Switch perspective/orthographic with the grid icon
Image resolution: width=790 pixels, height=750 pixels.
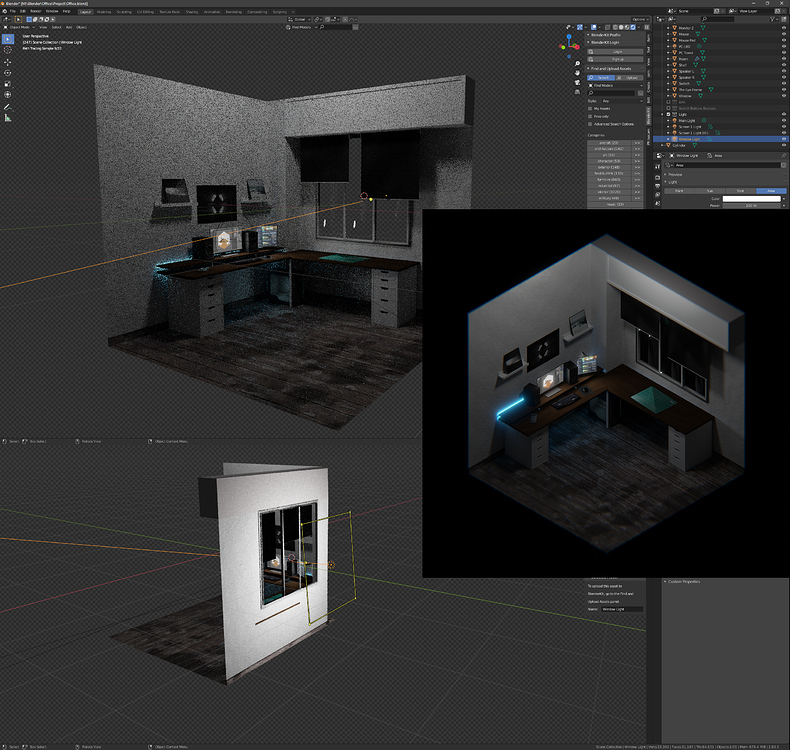click(x=577, y=92)
